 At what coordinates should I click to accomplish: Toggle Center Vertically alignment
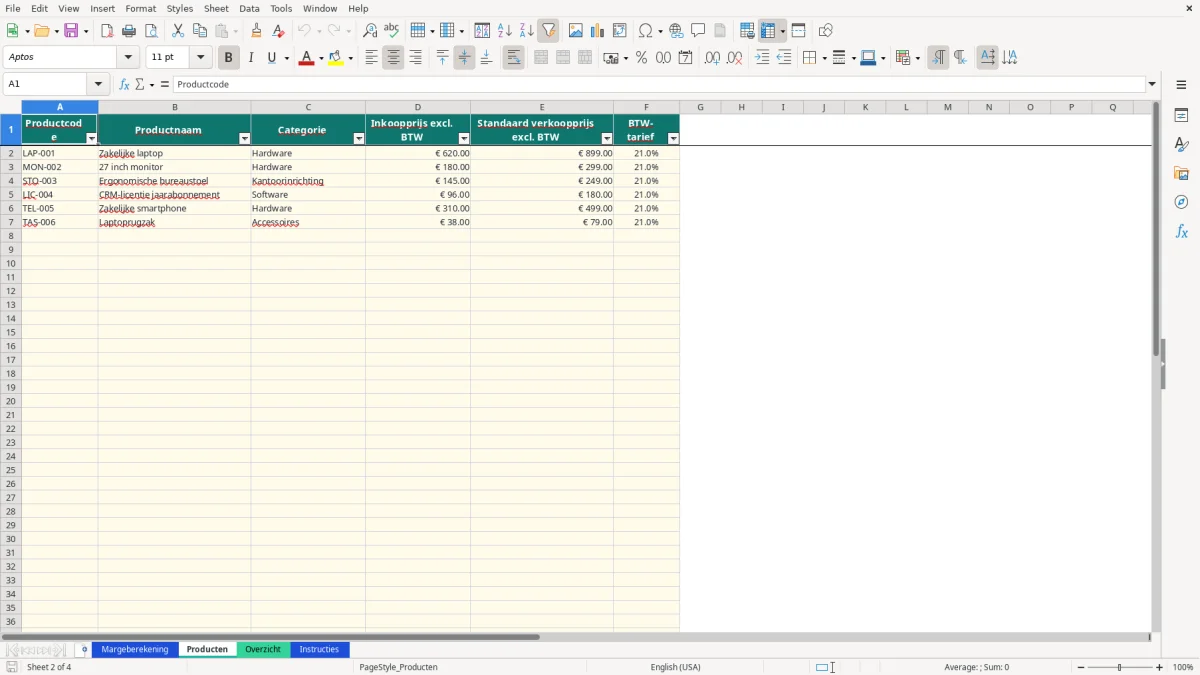(x=464, y=58)
